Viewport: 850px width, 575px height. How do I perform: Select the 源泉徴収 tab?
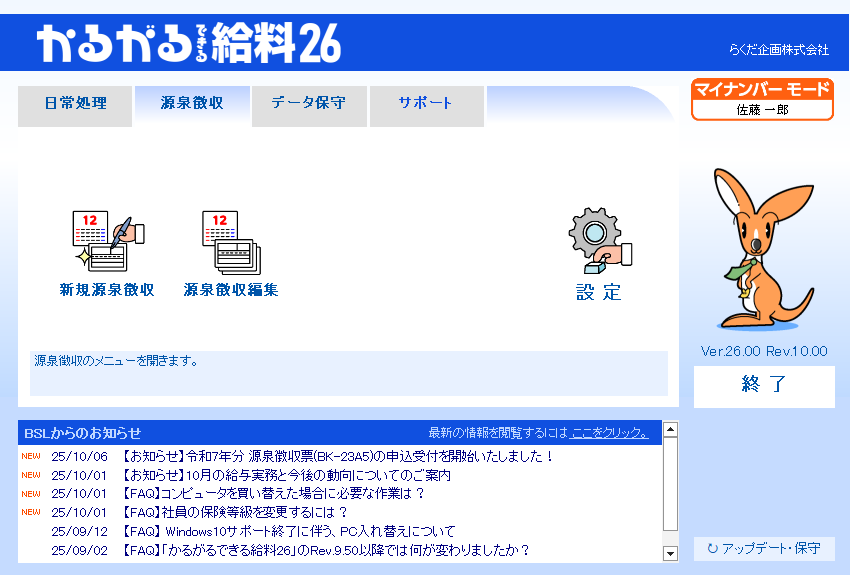click(x=191, y=103)
